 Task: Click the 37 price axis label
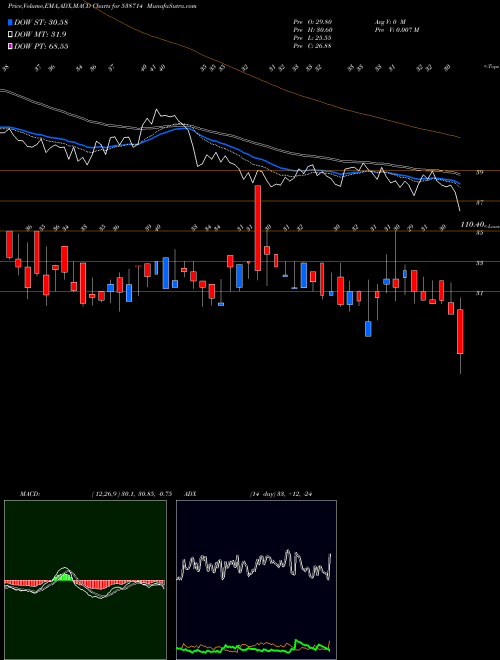point(479,202)
